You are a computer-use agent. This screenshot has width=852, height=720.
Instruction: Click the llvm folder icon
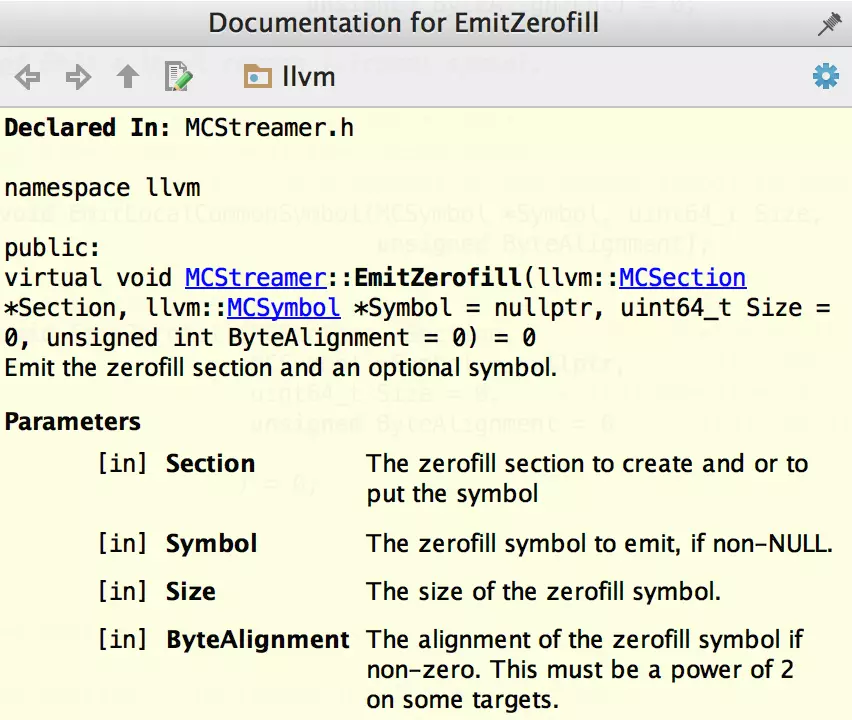tap(258, 77)
